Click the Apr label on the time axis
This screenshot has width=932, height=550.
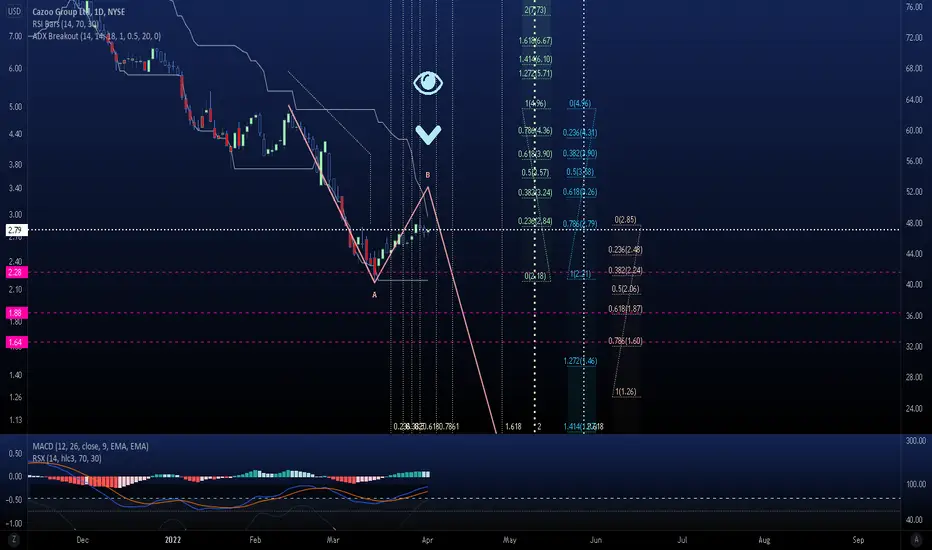(427, 540)
